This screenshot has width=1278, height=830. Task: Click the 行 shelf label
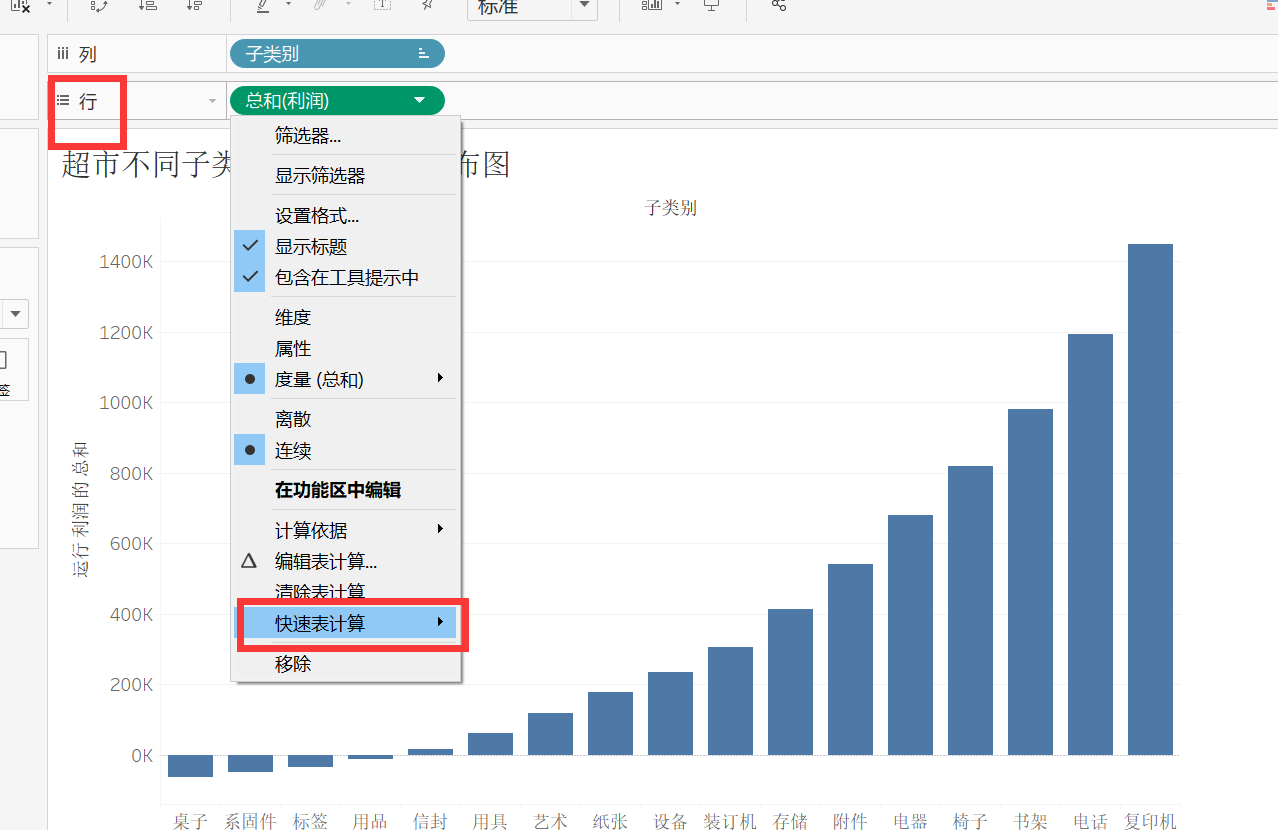(88, 101)
